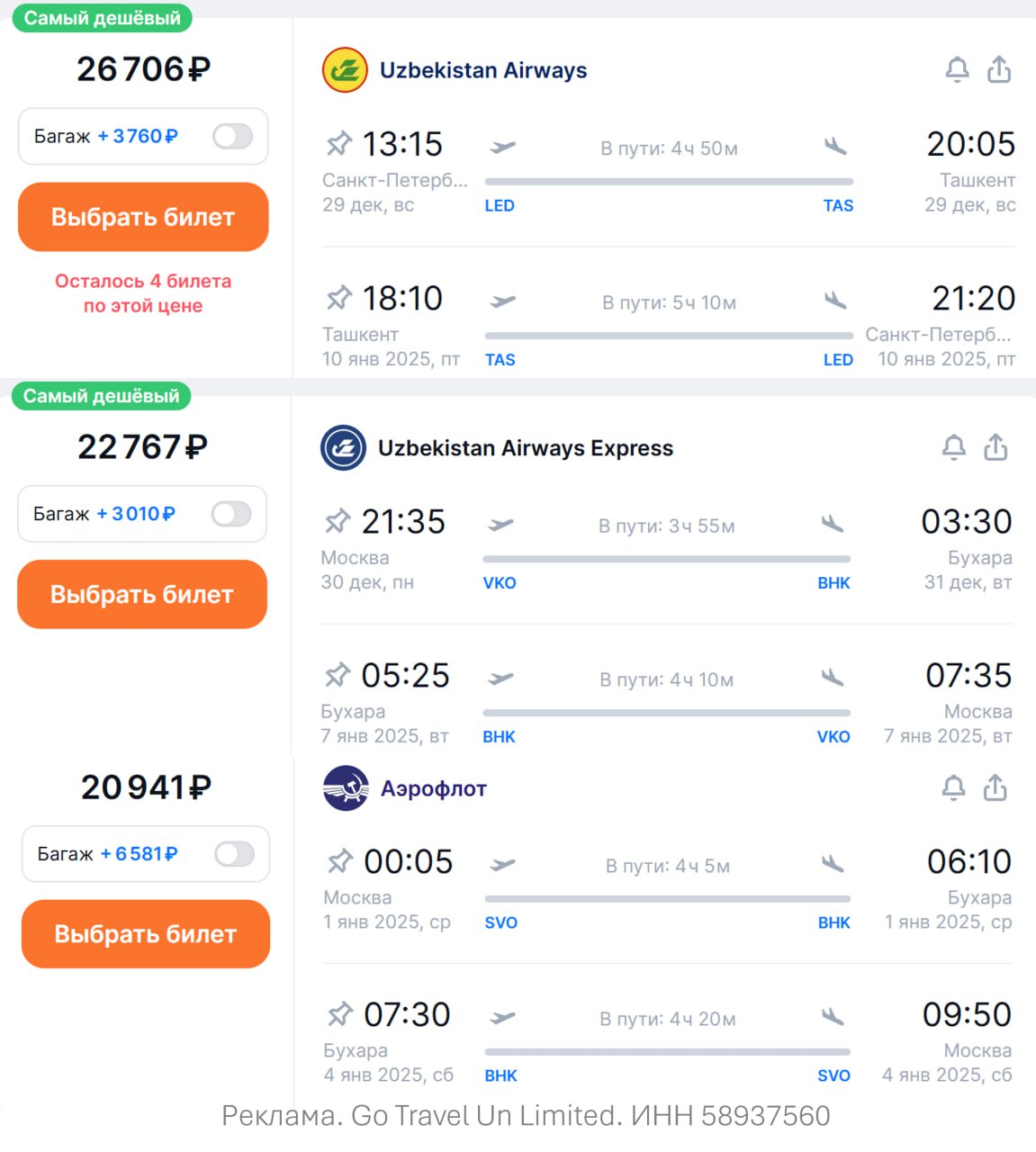Click the price alert bell for Аэрофлот
Viewport: 1036px width, 1152px height.
[x=953, y=788]
